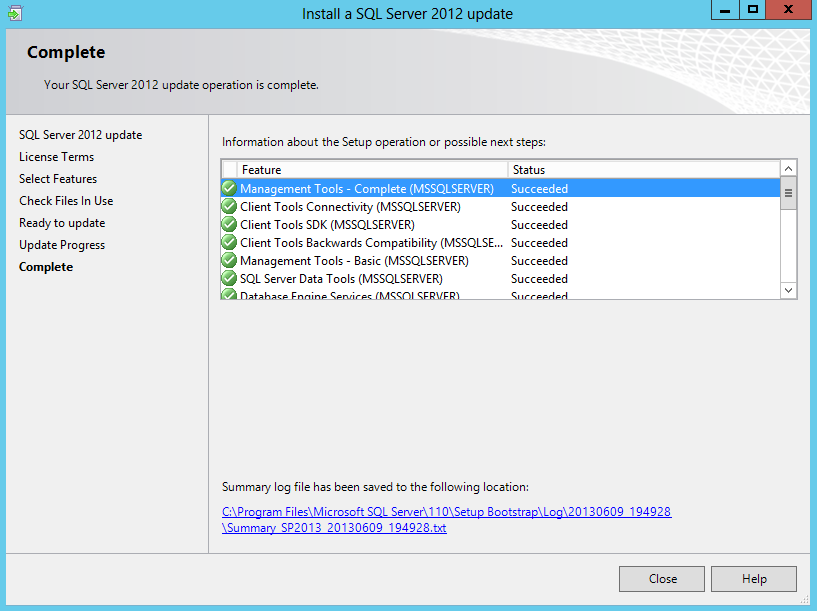Click Succeeded status for SQL Server Data Tools
The image size is (817, 611).
(539, 279)
